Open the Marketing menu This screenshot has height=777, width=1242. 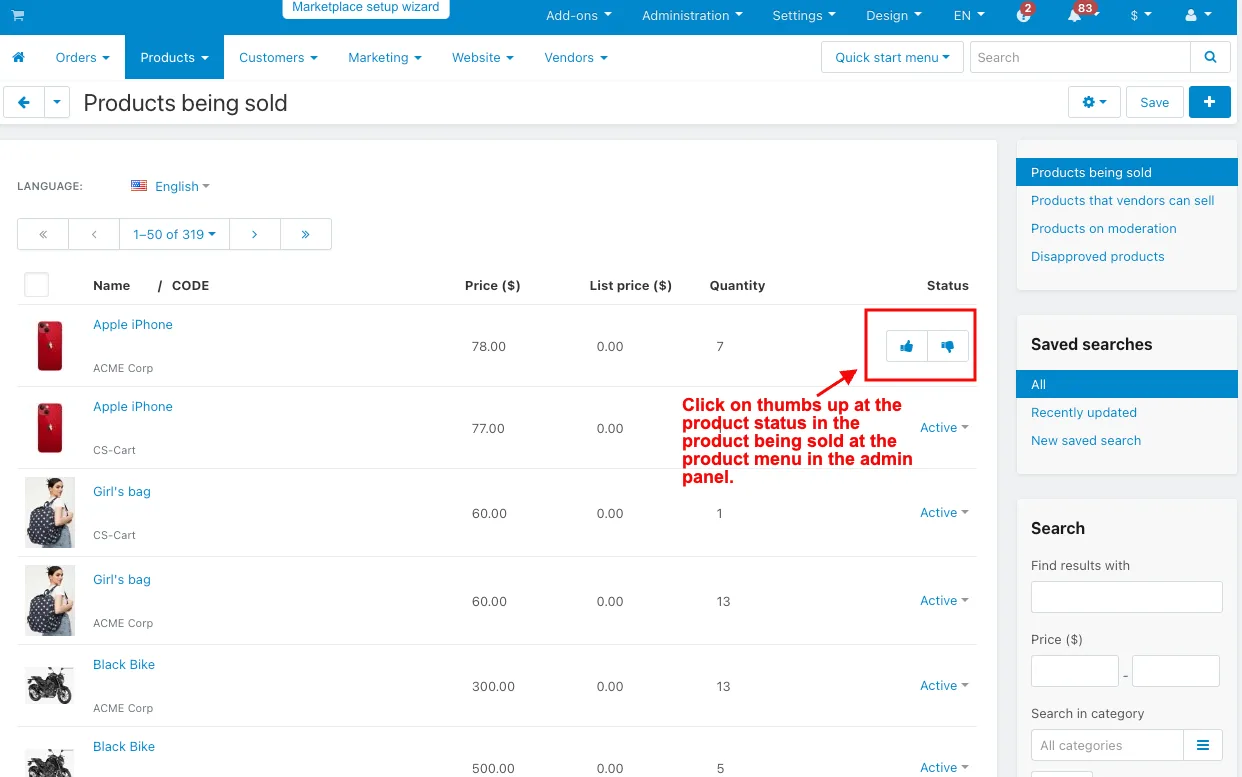tap(385, 57)
